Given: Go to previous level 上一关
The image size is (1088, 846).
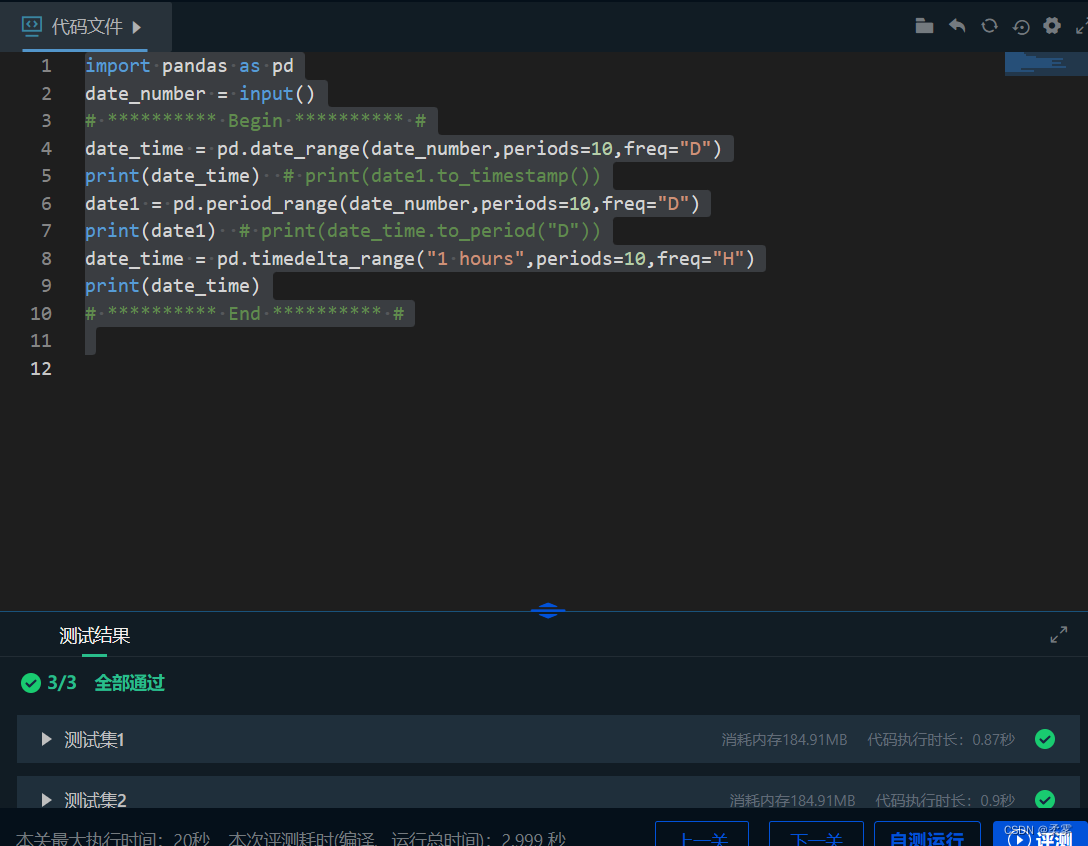Looking at the screenshot, I should pyautogui.click(x=702, y=834).
